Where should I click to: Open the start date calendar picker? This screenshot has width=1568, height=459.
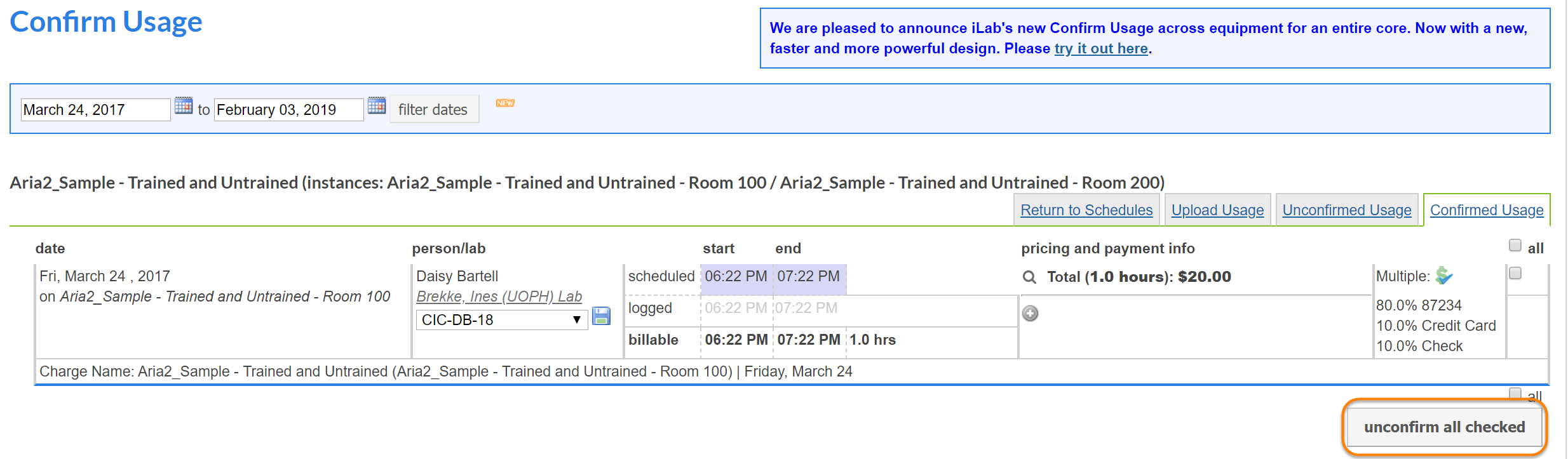click(184, 105)
